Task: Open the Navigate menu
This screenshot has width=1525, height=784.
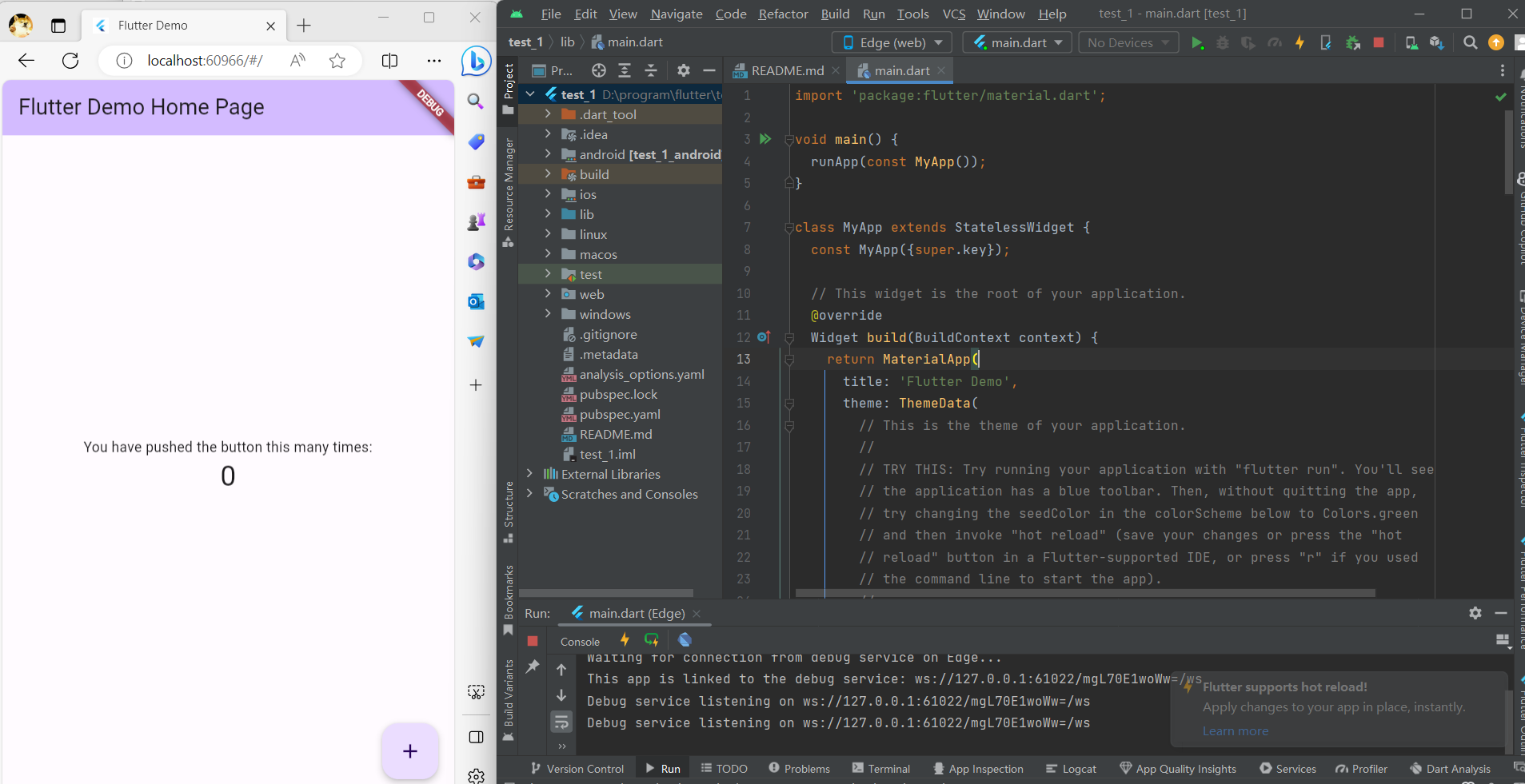Action: [677, 14]
